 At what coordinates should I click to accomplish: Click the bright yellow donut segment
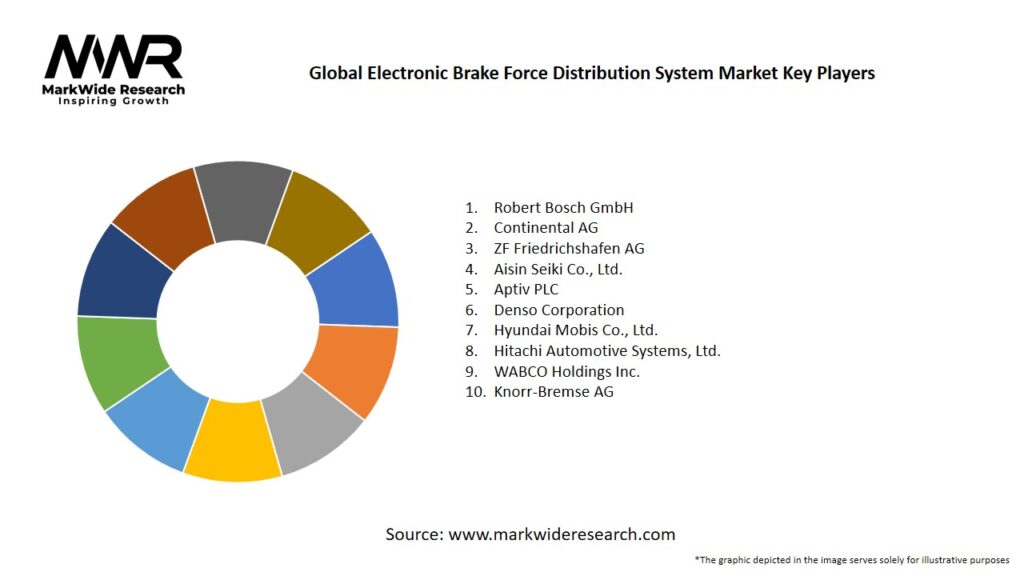(232, 441)
